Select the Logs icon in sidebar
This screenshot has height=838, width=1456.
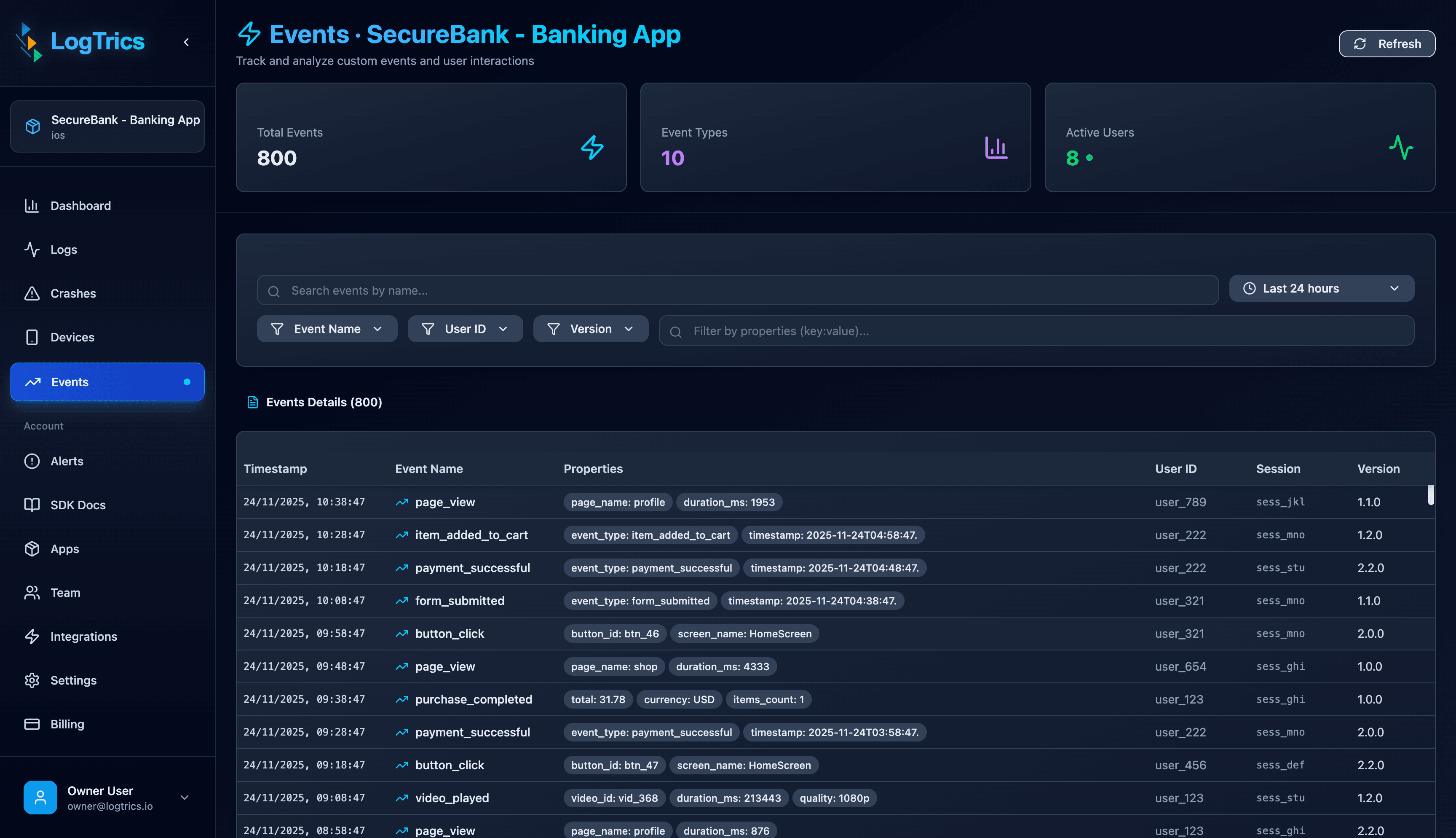click(x=63, y=249)
